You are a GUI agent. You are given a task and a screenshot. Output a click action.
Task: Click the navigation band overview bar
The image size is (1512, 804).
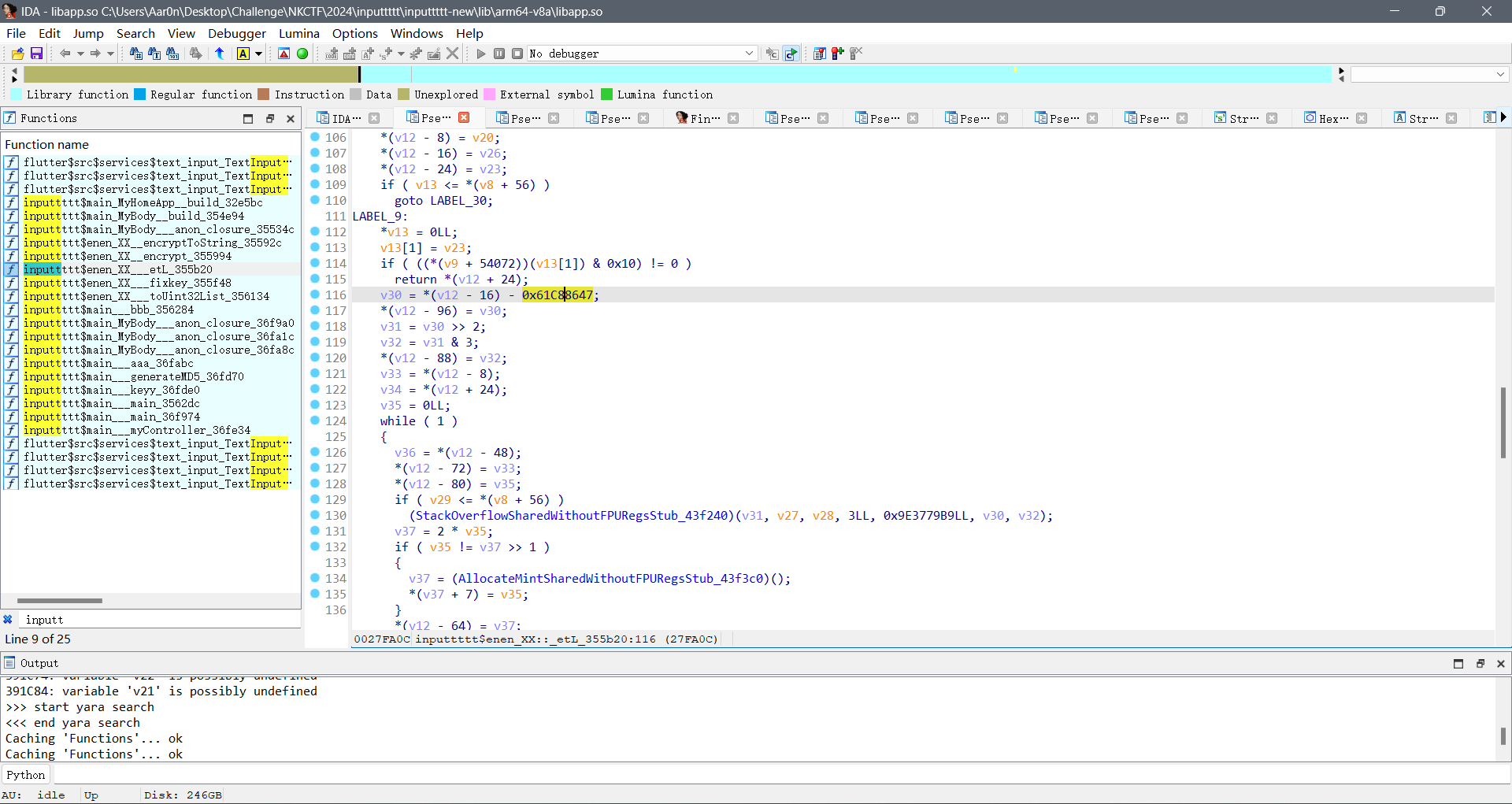[677, 74]
